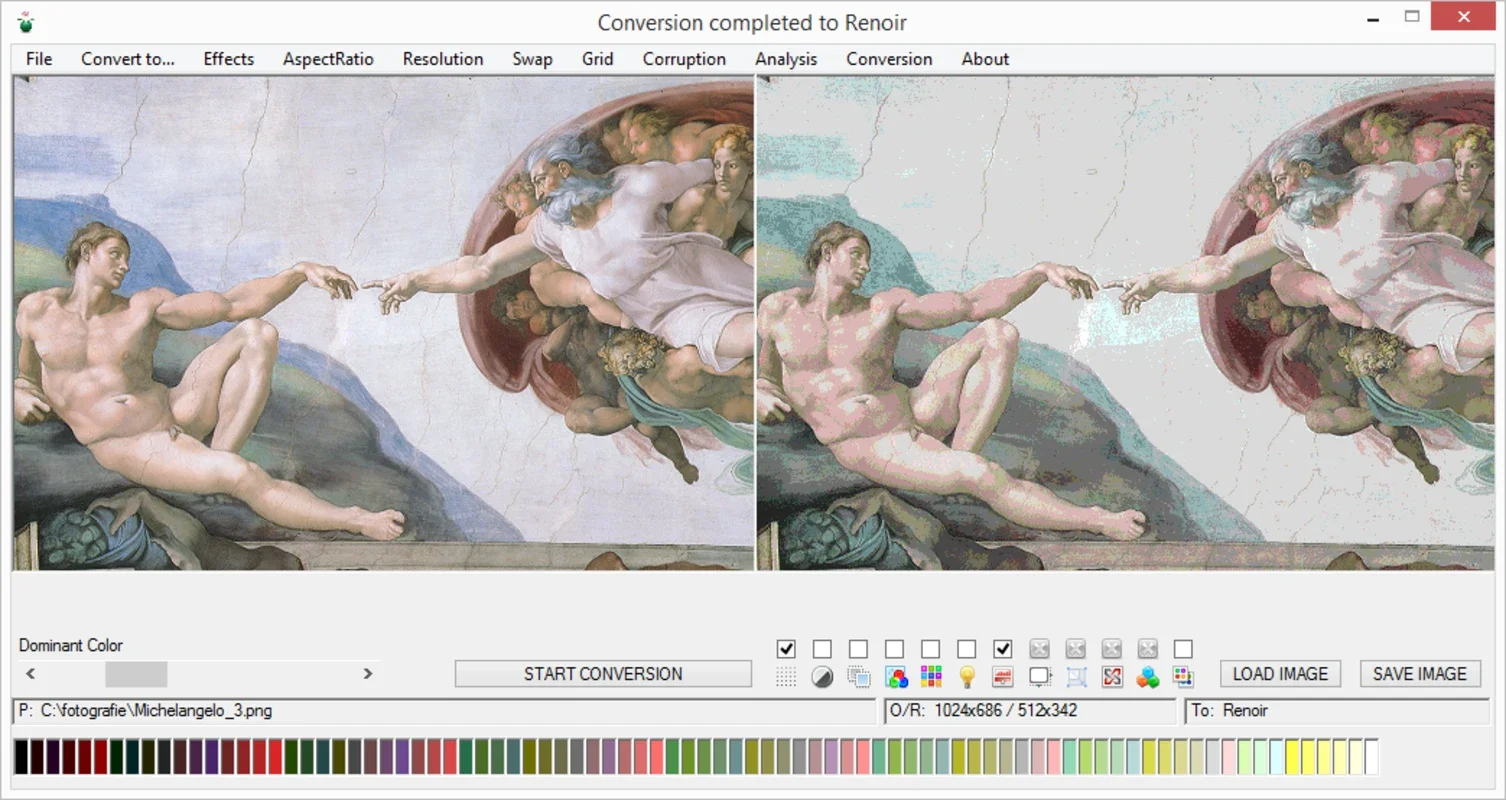Click the RGB color circles icon
Screen dimensions: 1506x800
tap(895, 677)
